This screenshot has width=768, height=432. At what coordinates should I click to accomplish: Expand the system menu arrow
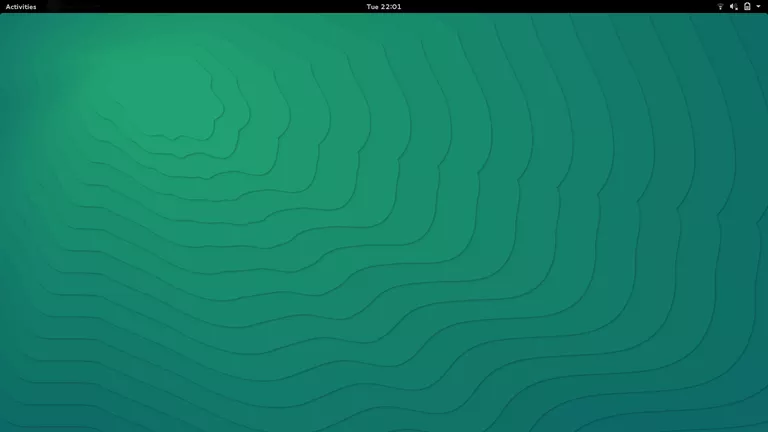coord(758,6)
